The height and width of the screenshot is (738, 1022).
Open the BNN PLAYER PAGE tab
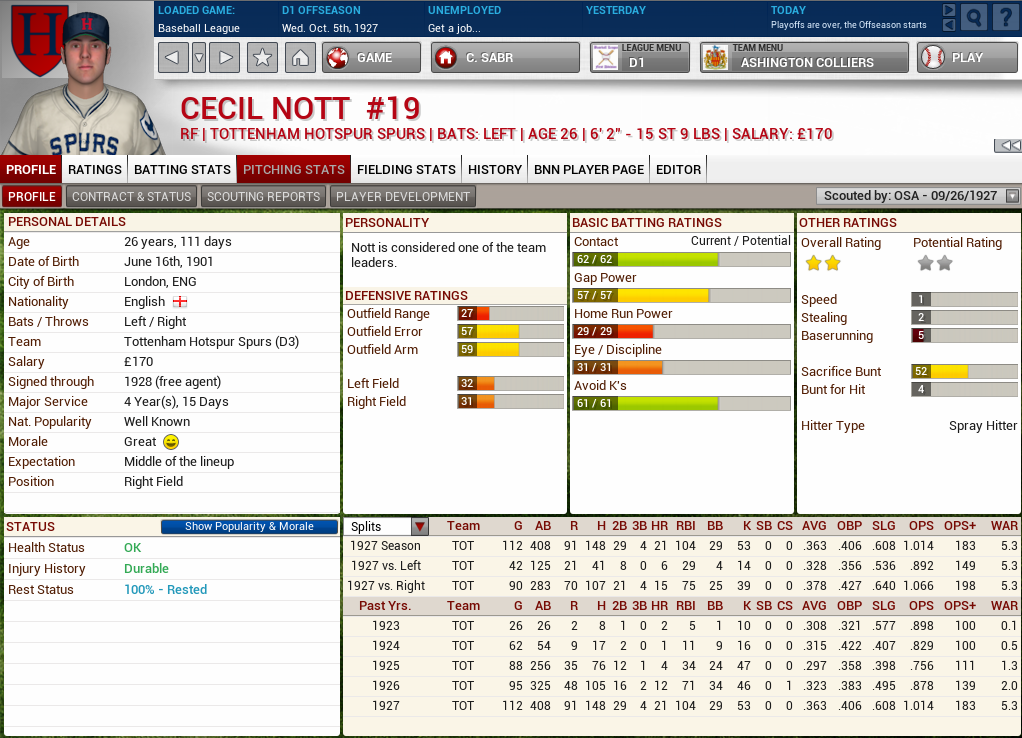(589, 170)
